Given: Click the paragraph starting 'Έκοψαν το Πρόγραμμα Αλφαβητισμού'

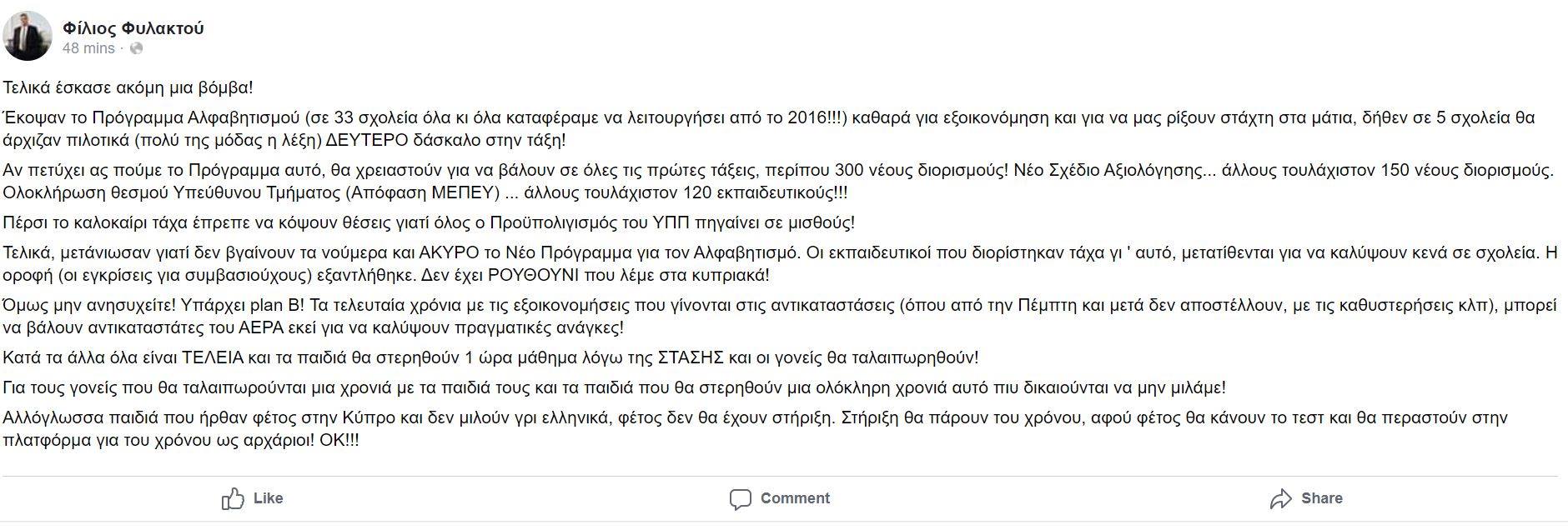Looking at the screenshot, I should point(769,128).
